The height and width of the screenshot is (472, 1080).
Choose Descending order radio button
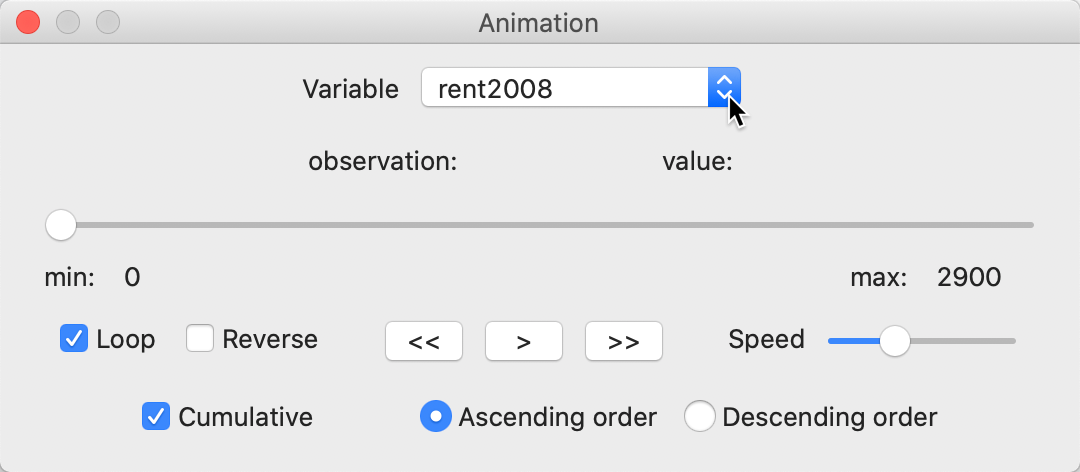(x=699, y=416)
